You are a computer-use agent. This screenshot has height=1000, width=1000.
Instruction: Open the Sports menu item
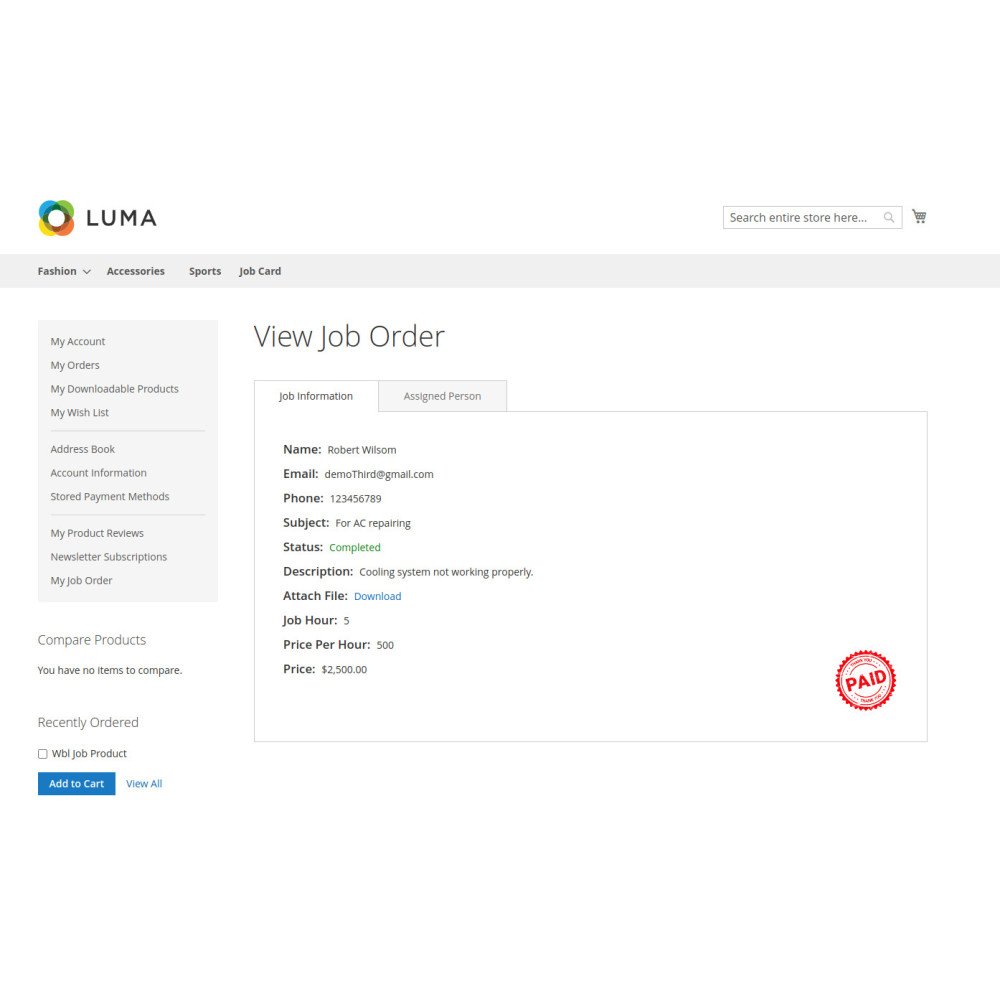(205, 271)
